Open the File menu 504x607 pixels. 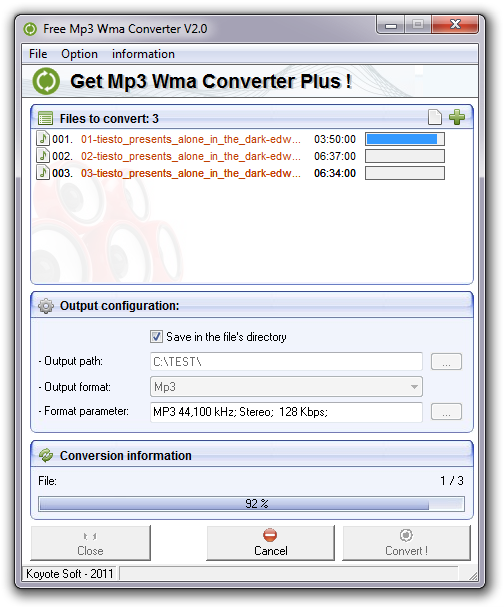(38, 54)
